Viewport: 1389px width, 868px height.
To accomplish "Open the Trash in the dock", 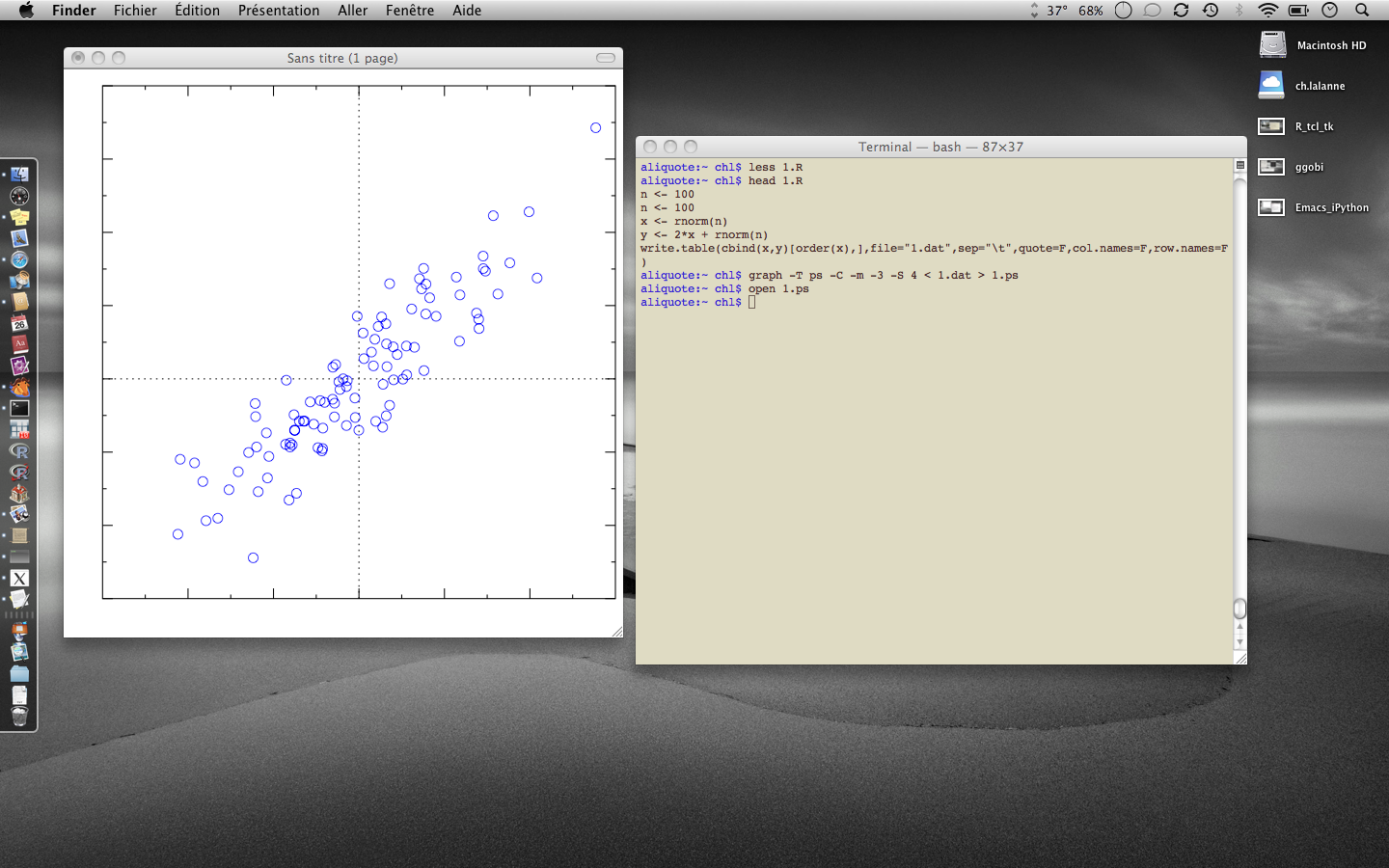I will pyautogui.click(x=19, y=716).
